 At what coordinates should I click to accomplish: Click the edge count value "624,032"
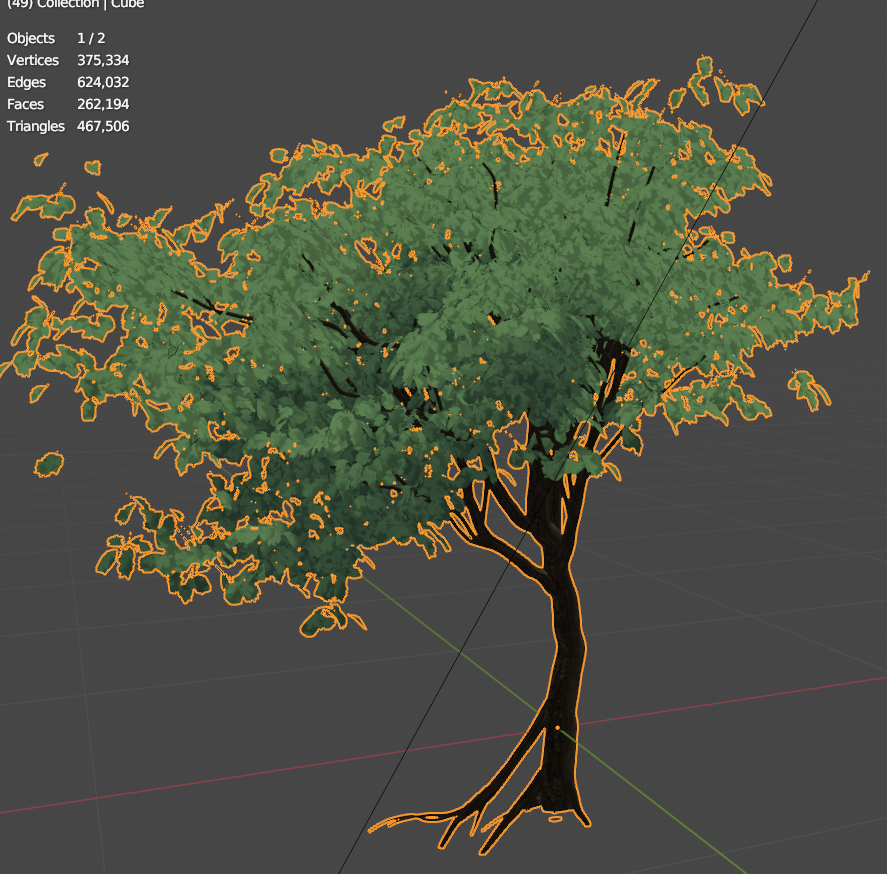[x=103, y=83]
